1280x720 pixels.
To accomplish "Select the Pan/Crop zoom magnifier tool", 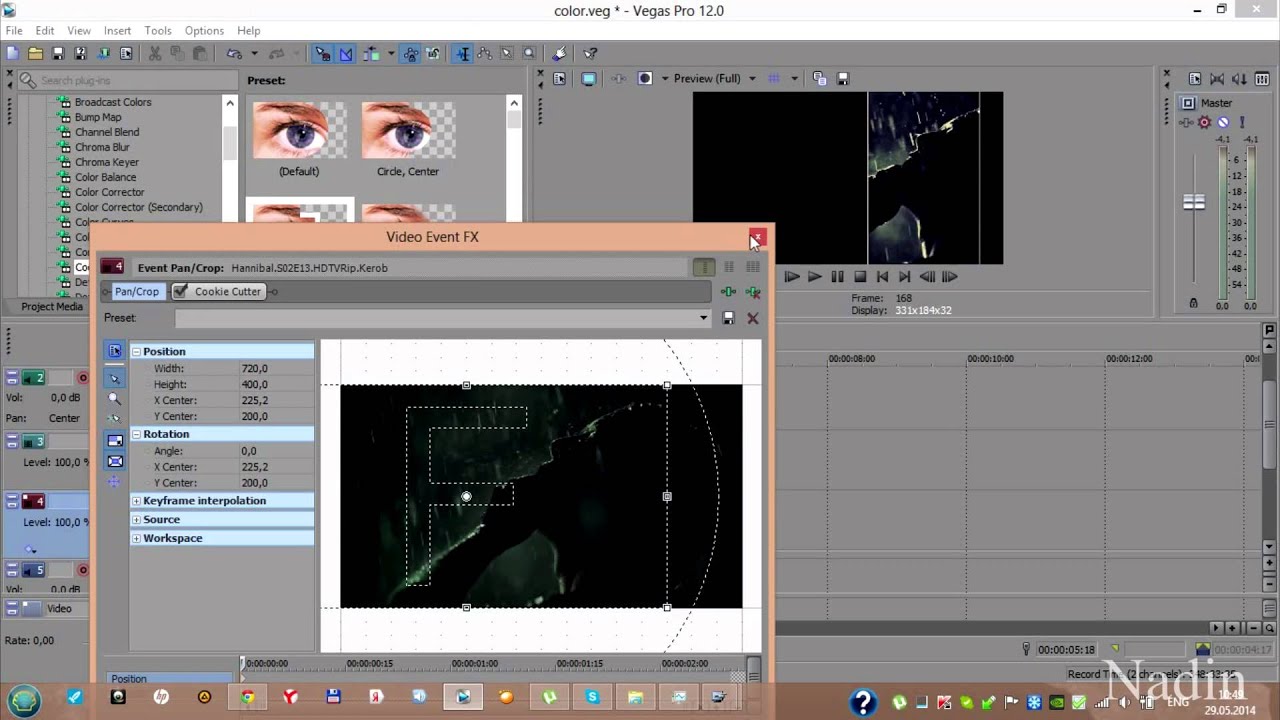I will point(114,398).
